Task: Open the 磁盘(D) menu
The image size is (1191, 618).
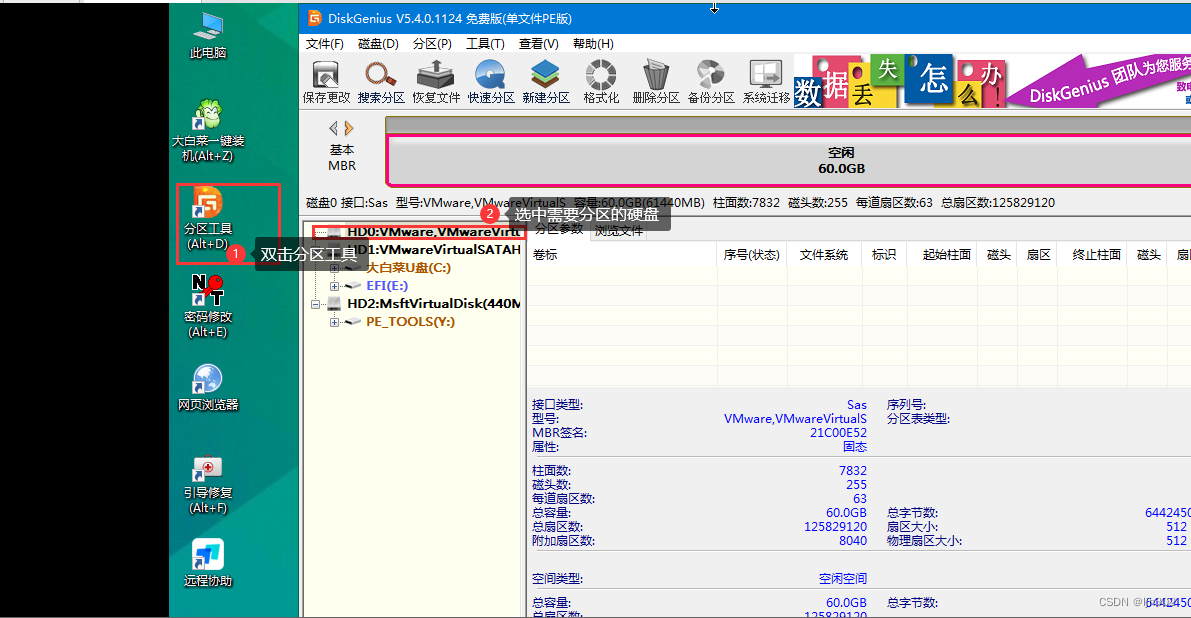Action: (x=377, y=43)
